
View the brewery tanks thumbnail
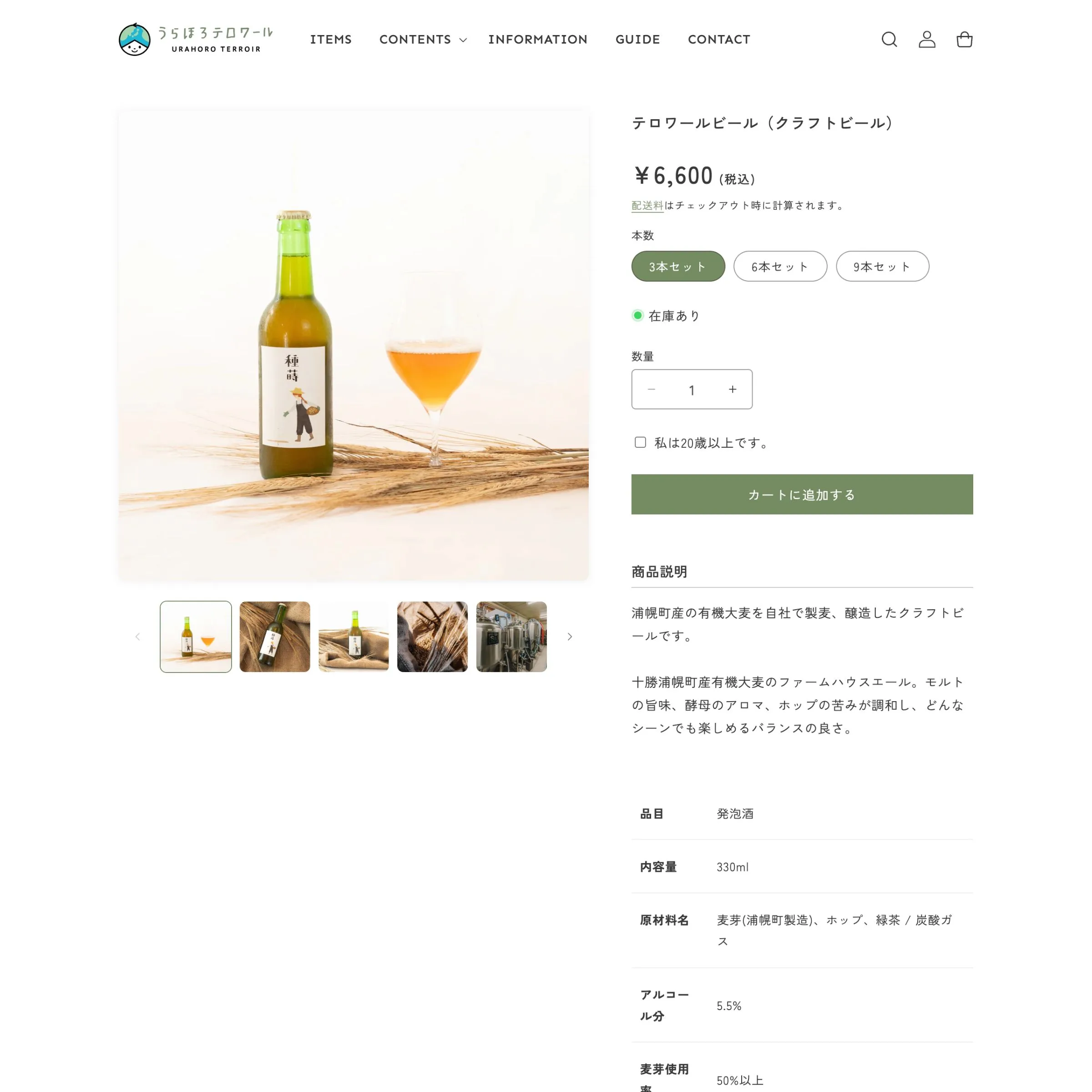click(x=511, y=637)
